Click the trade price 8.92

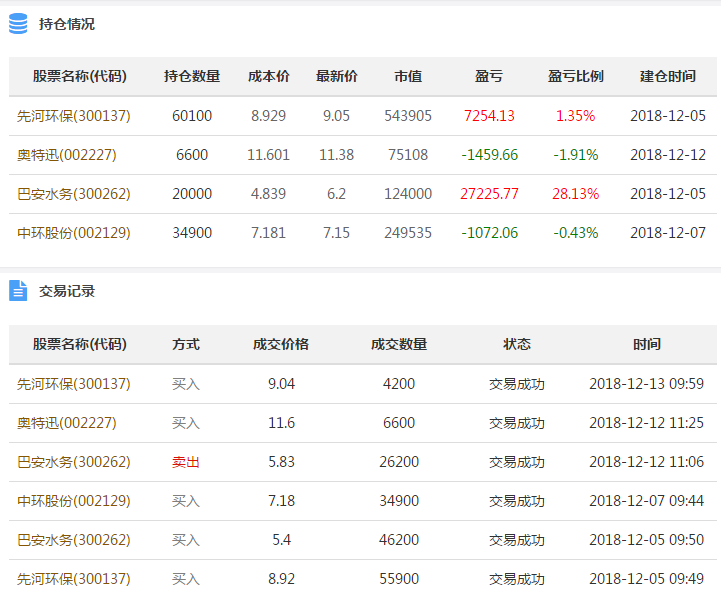pyautogui.click(x=281, y=579)
